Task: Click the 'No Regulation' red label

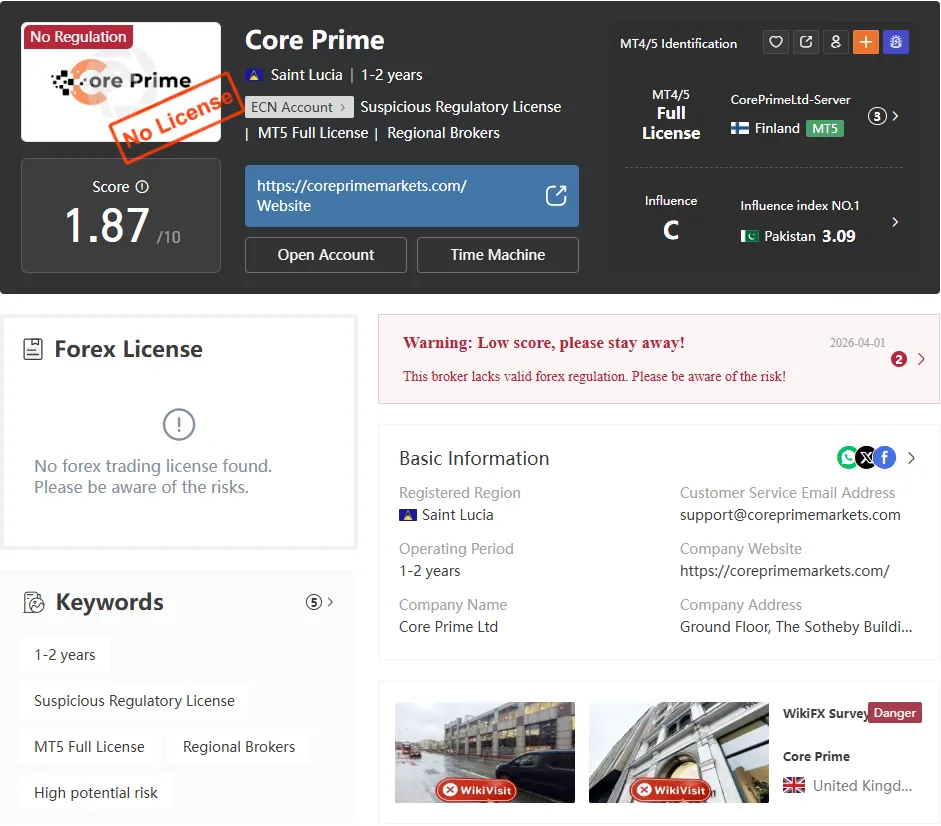Action: [x=78, y=37]
